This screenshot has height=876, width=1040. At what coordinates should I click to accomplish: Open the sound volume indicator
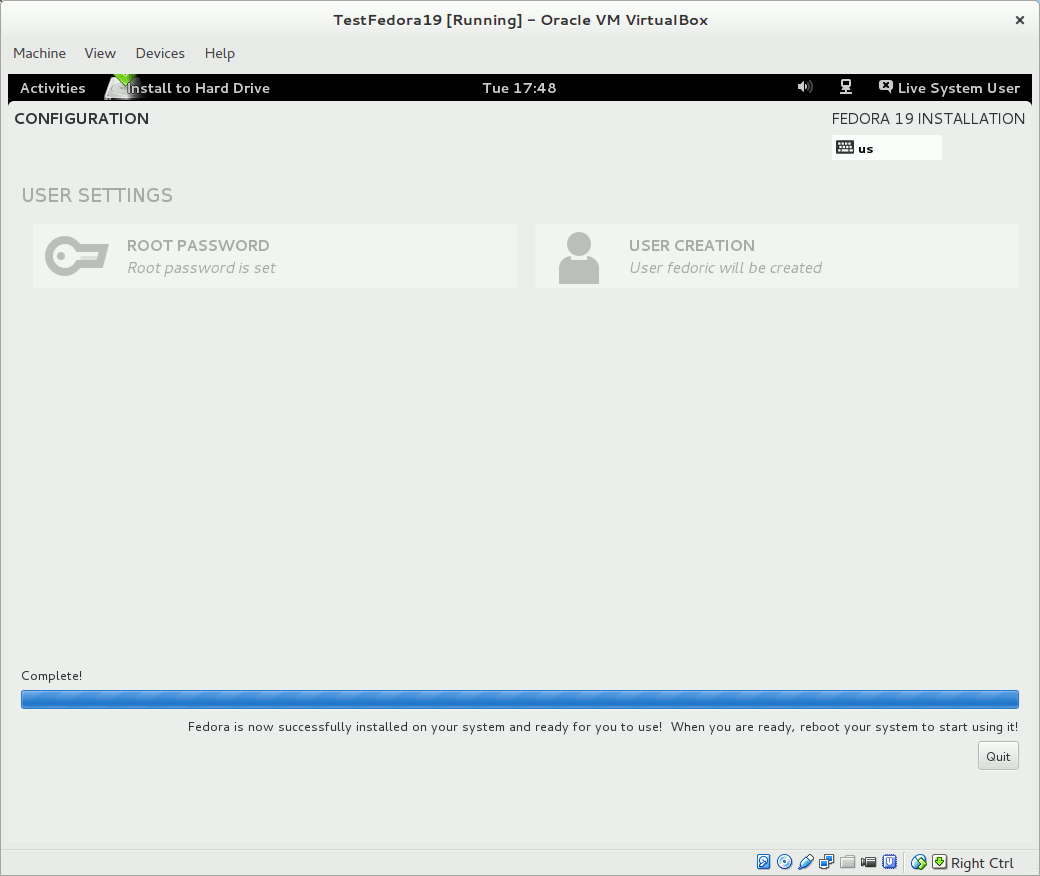[805, 88]
